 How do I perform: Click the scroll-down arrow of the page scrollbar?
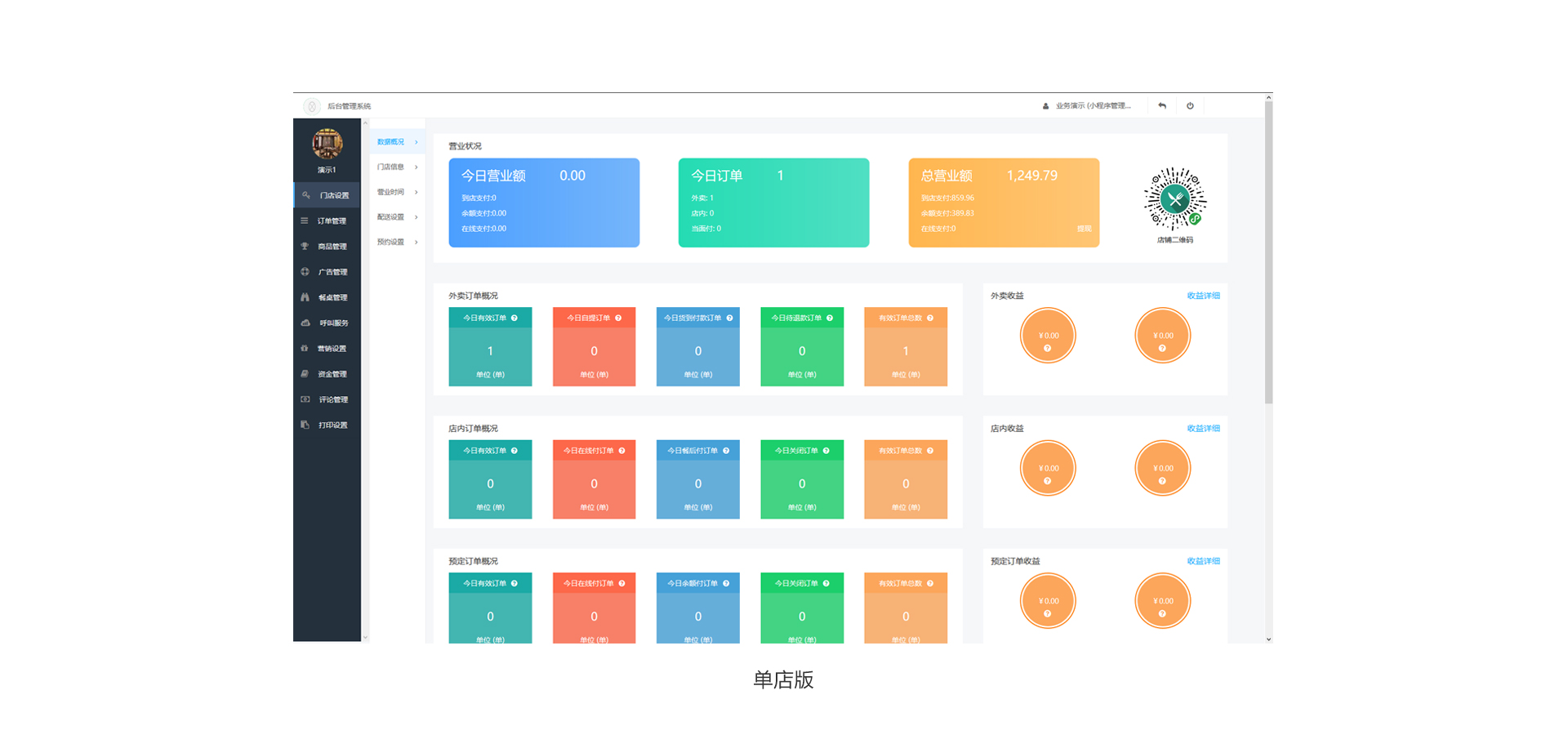(1268, 639)
